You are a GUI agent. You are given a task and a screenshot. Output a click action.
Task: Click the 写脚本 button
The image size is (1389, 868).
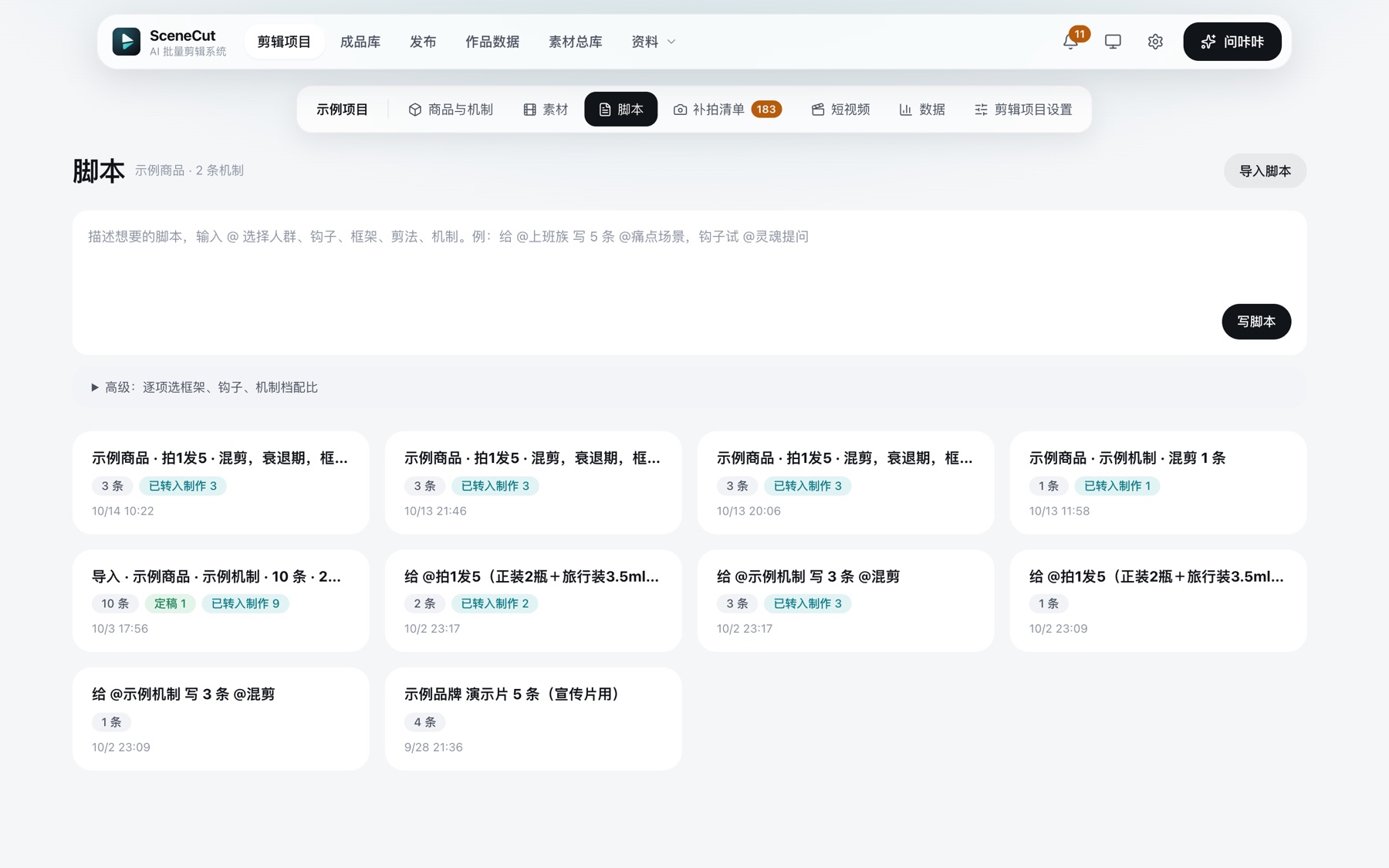click(x=1256, y=322)
